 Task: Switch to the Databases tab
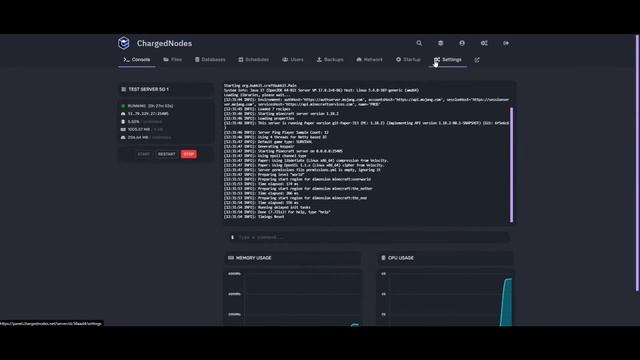pos(210,60)
